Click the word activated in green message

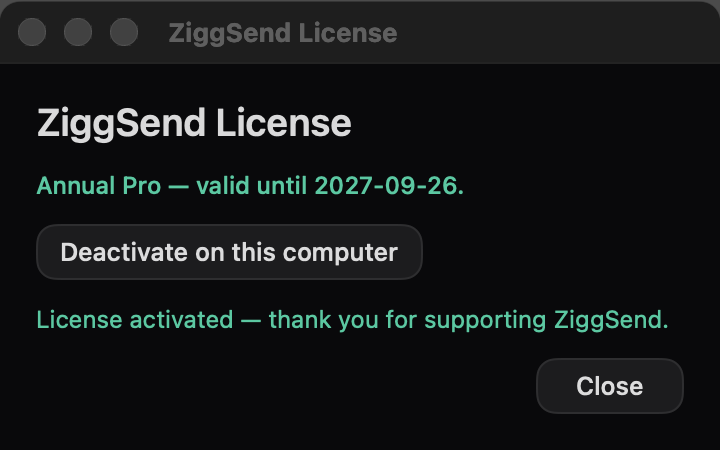181,320
